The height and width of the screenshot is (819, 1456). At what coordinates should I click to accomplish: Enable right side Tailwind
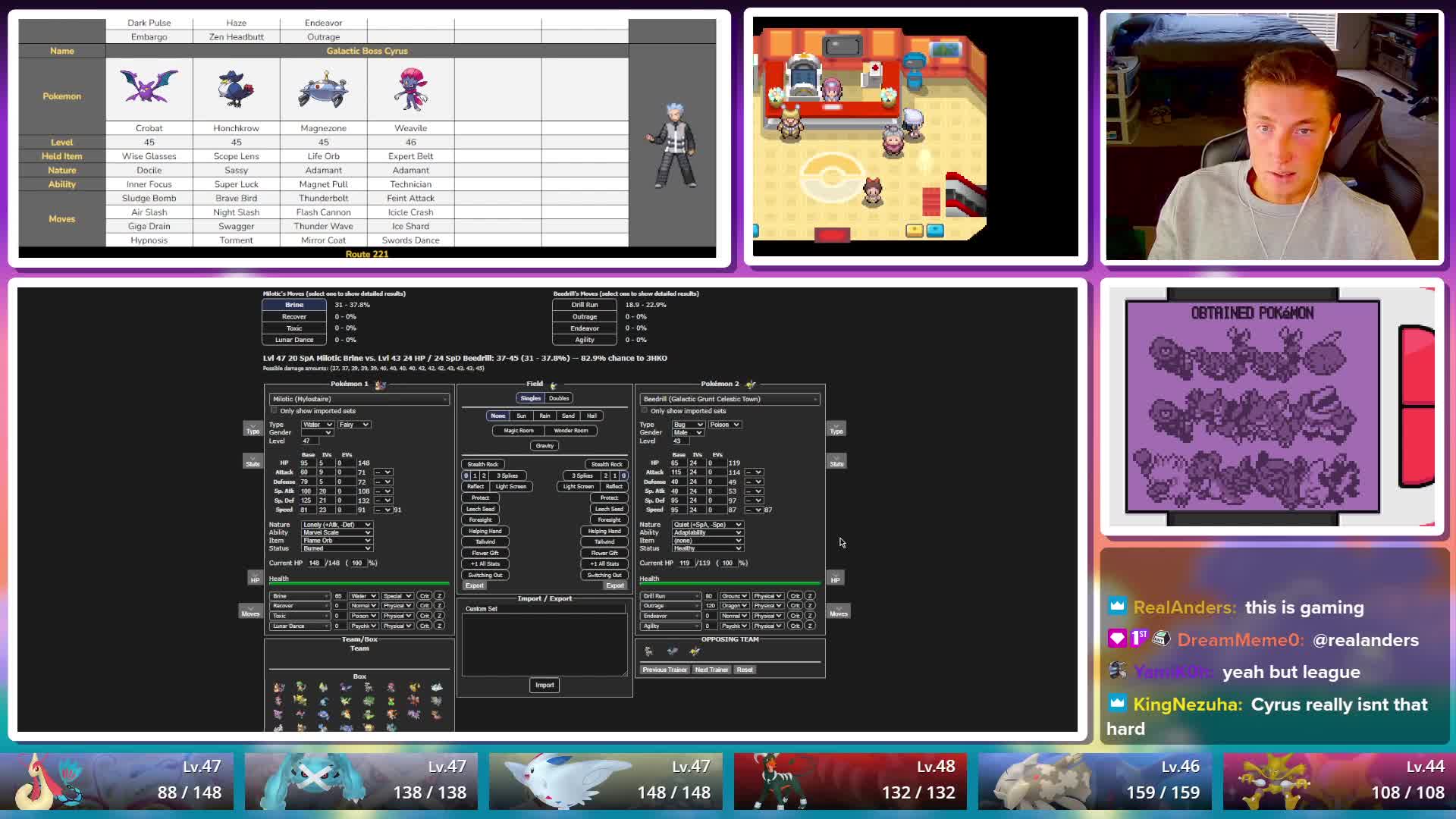click(604, 541)
